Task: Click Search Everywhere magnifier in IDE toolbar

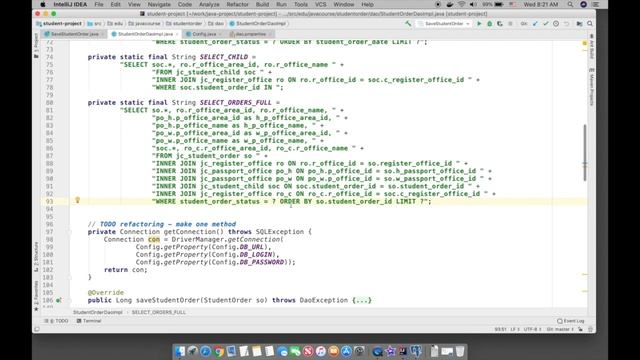Action: [x=590, y=24]
